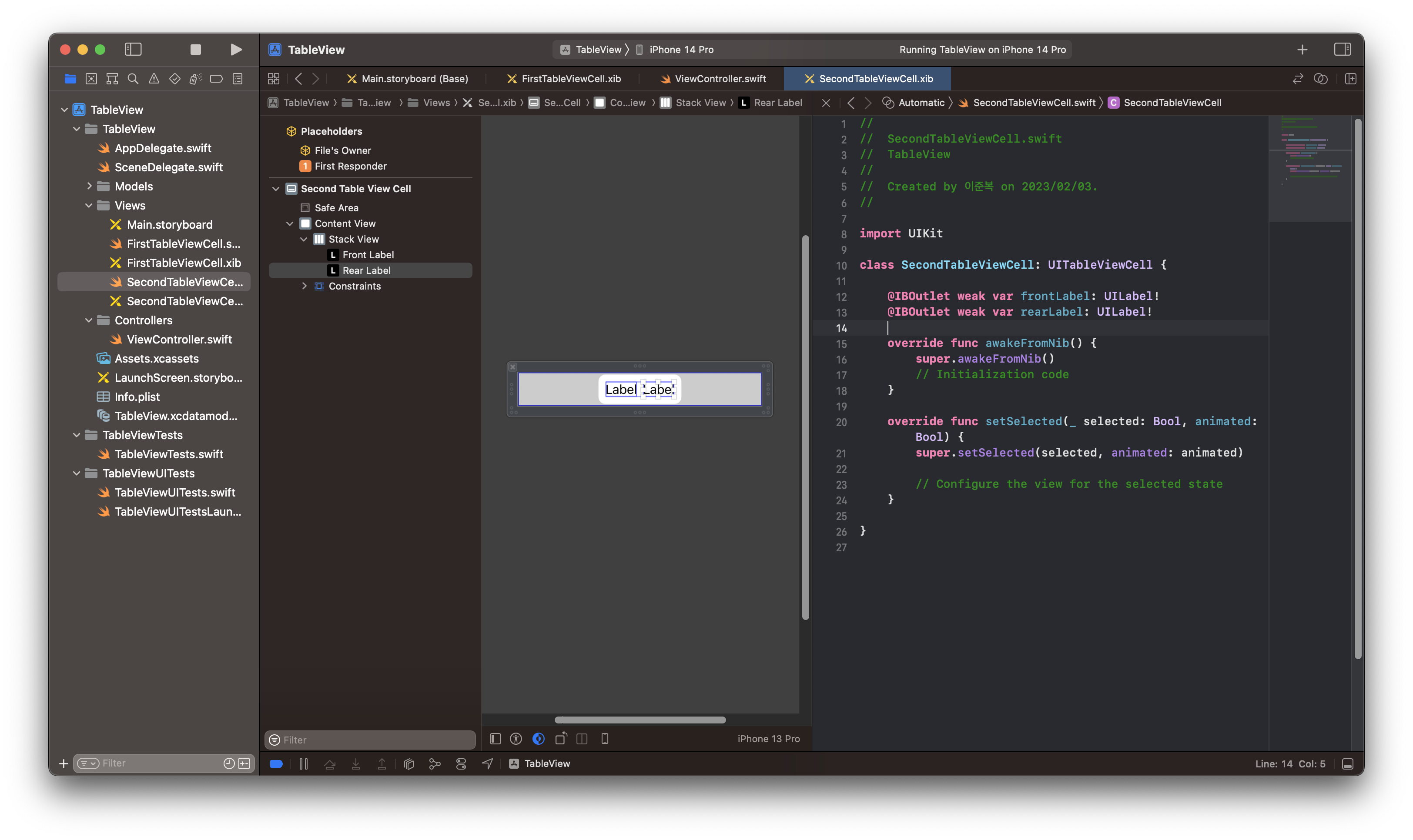Toggle document outline visibility button
The image size is (1413, 840).
point(496,739)
